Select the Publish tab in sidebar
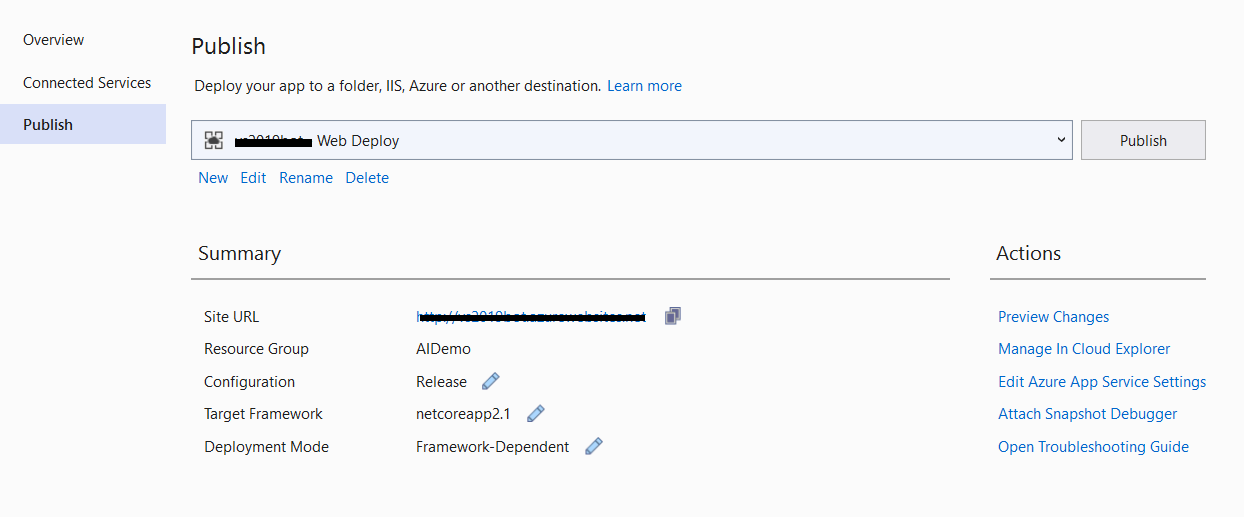Image resolution: width=1244 pixels, height=517 pixels. (x=48, y=125)
